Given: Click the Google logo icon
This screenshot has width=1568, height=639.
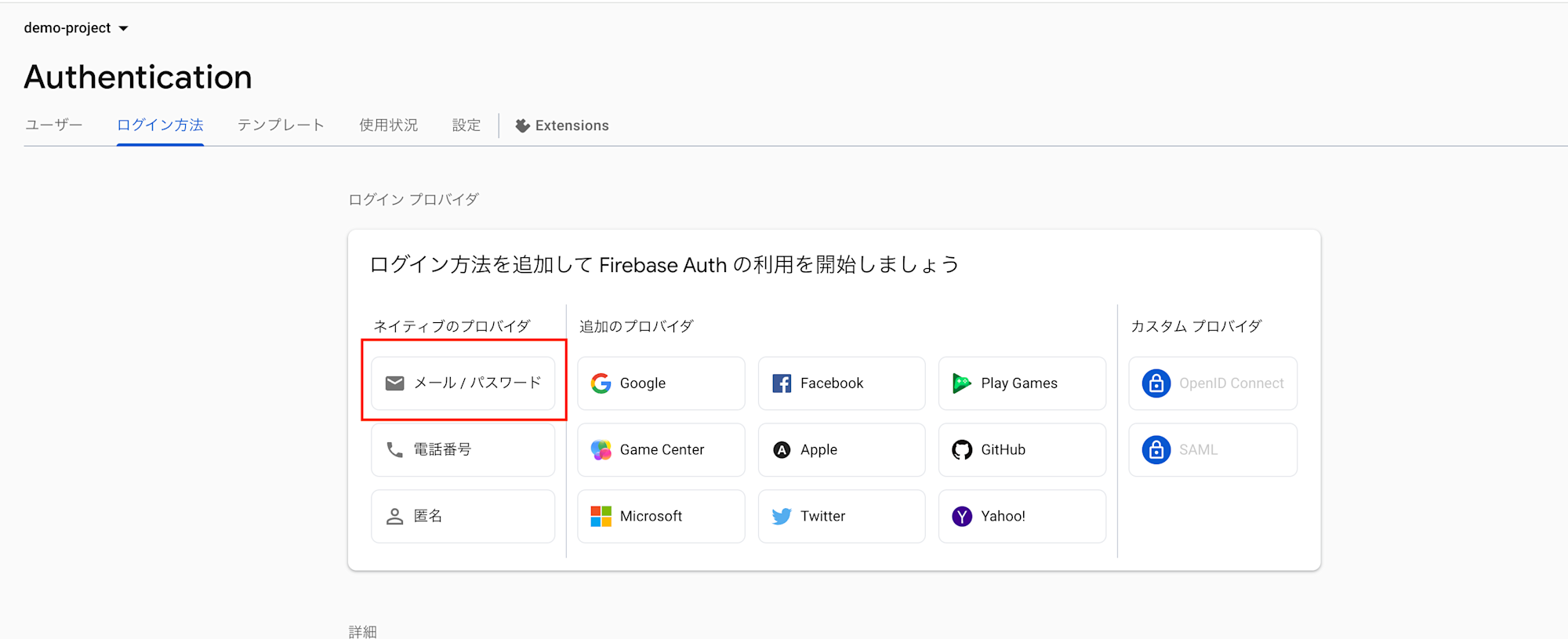Looking at the screenshot, I should (x=601, y=383).
